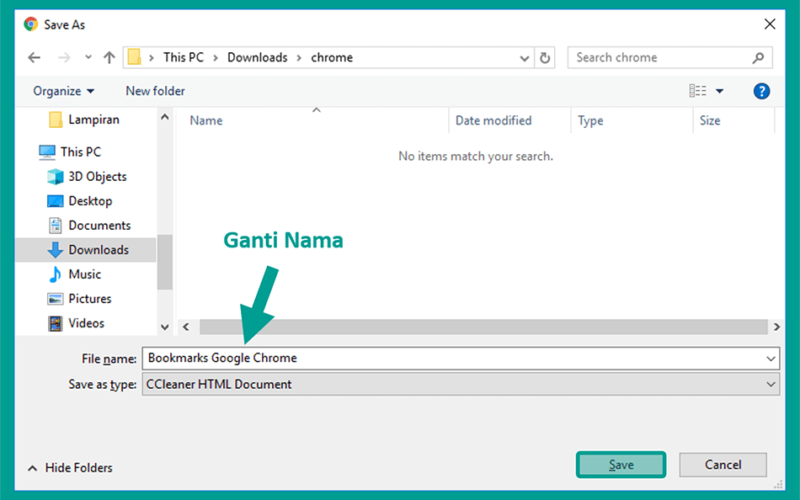This screenshot has width=800, height=500.
Task: Go up one folder level
Action: (109, 58)
